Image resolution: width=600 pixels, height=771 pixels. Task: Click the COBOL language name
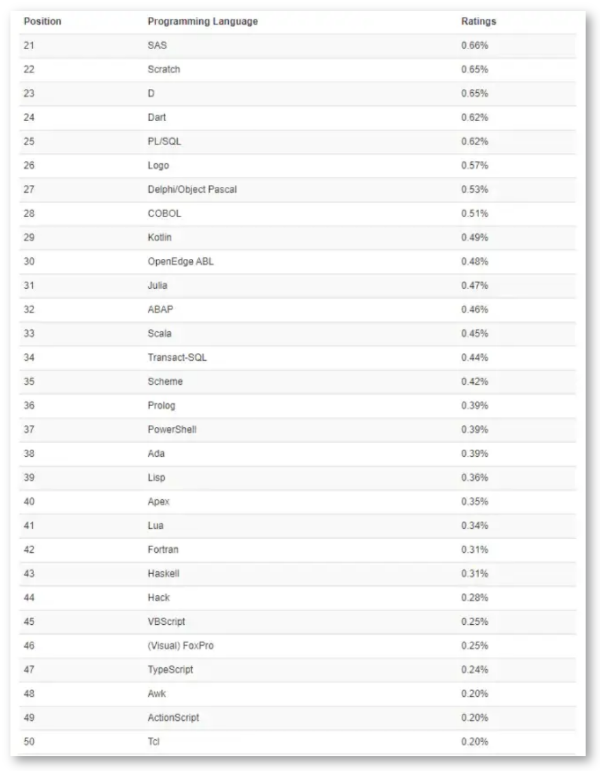164,213
